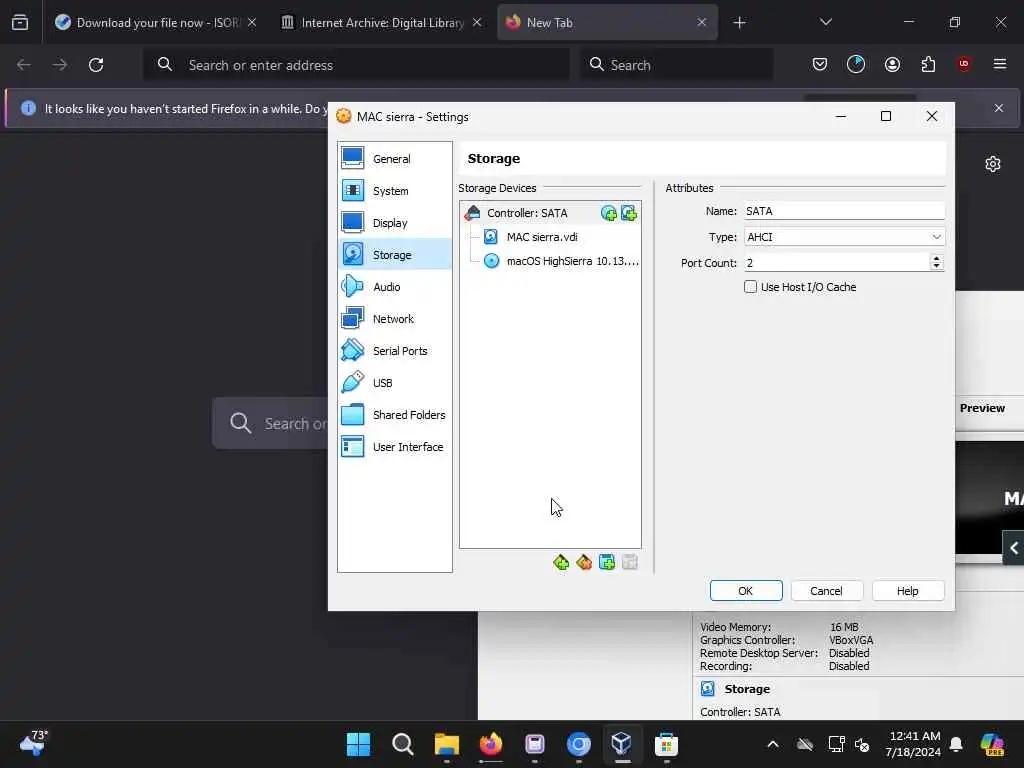
Task: Open Firefox hamburger application menu
Action: tap(1000, 64)
